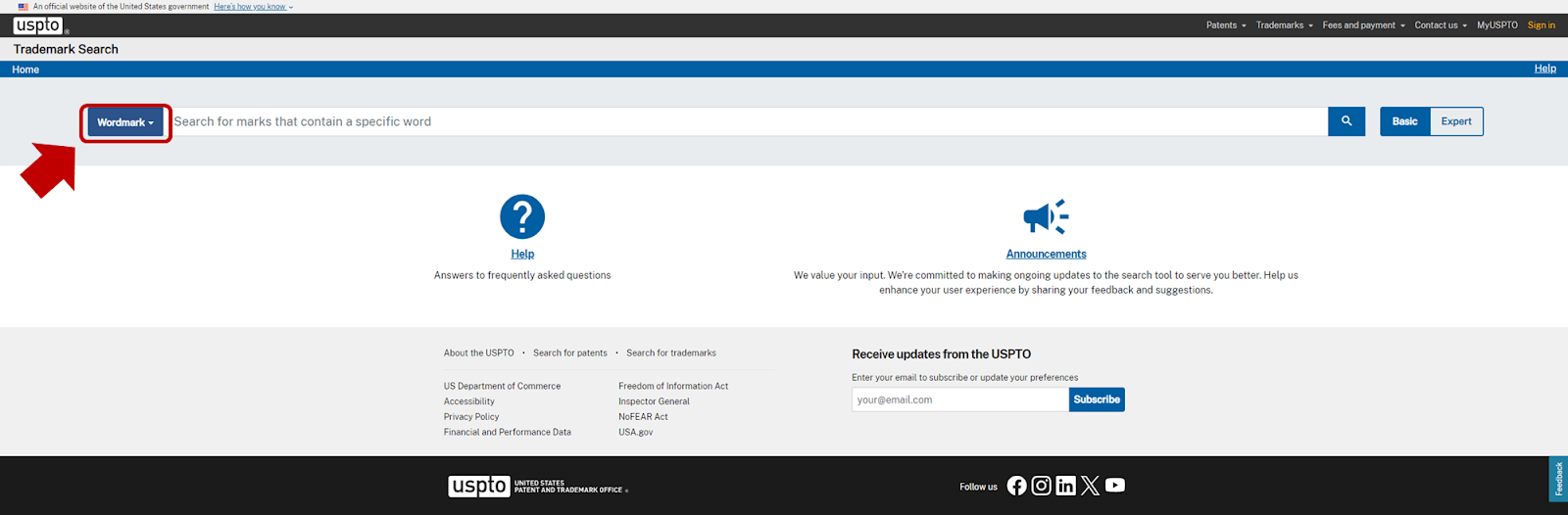Open the Help question mark icon

(x=522, y=216)
